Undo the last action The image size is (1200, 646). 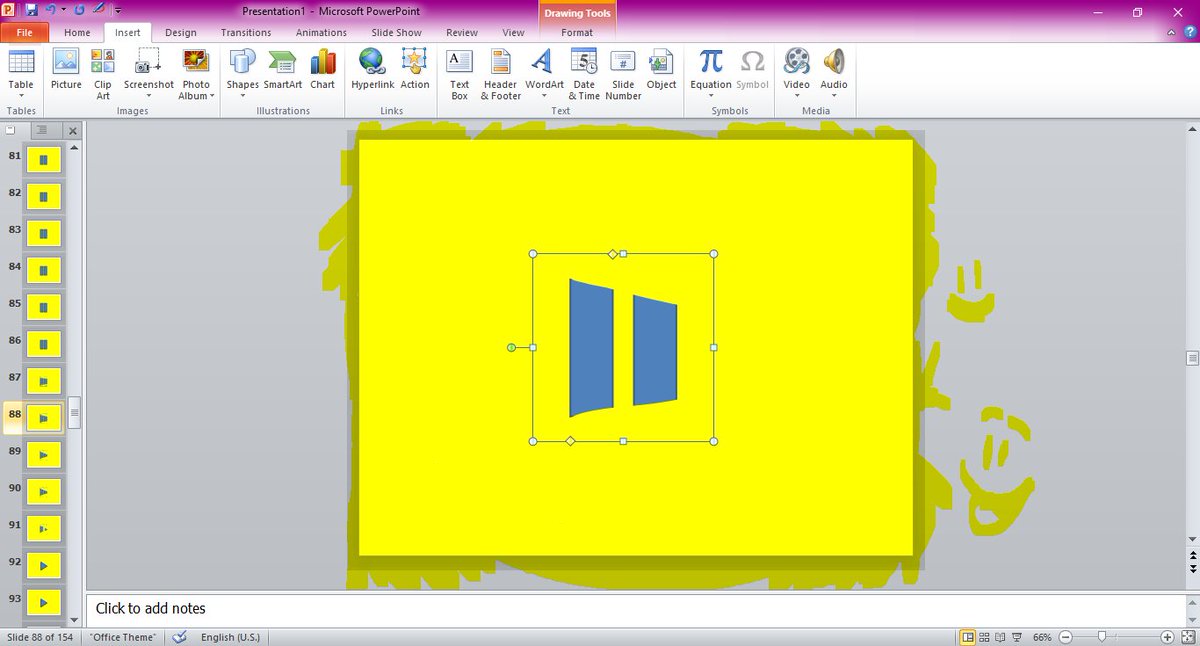click(50, 10)
